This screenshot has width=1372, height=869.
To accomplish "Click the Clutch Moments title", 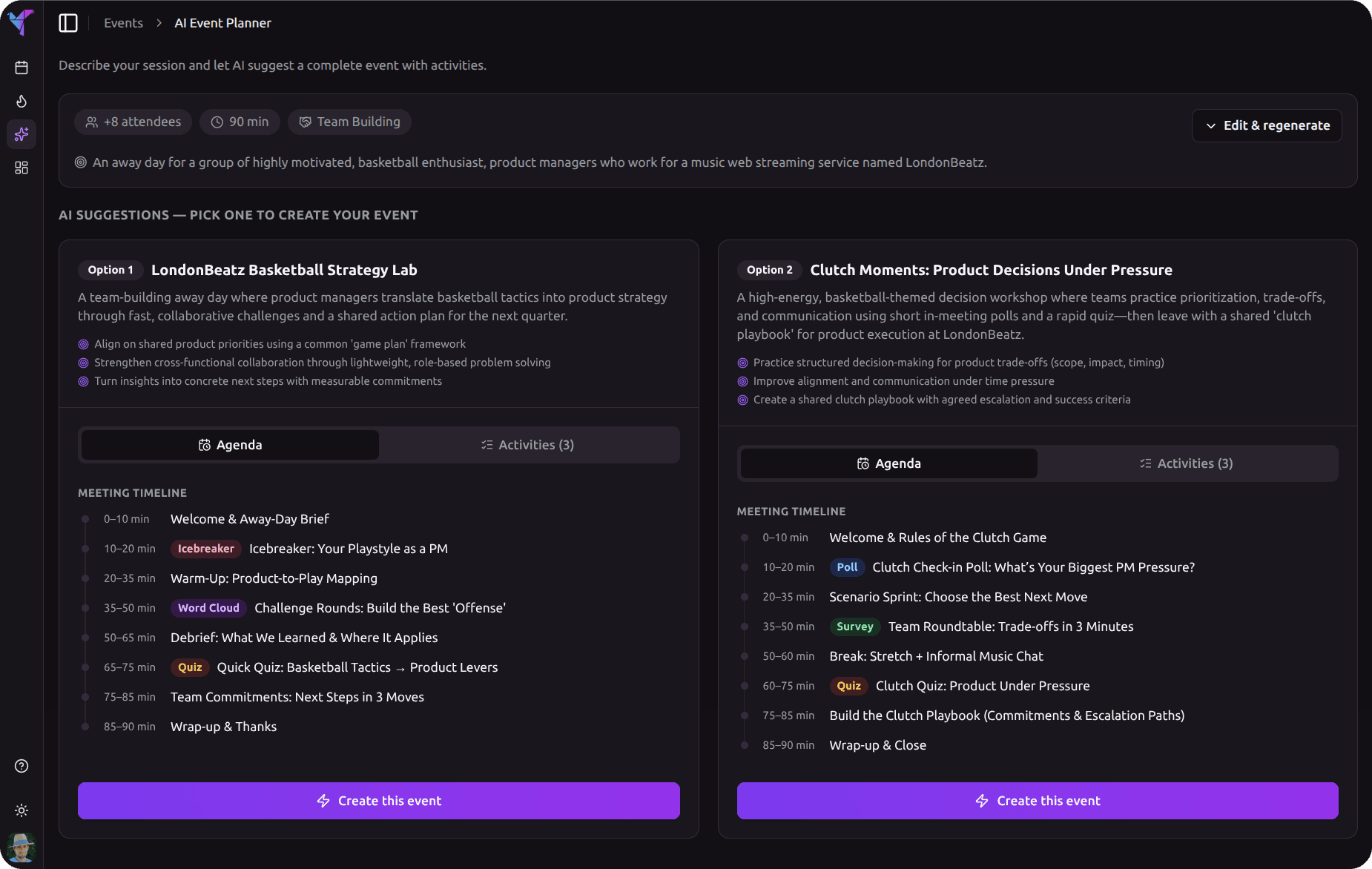I will pyautogui.click(x=991, y=270).
